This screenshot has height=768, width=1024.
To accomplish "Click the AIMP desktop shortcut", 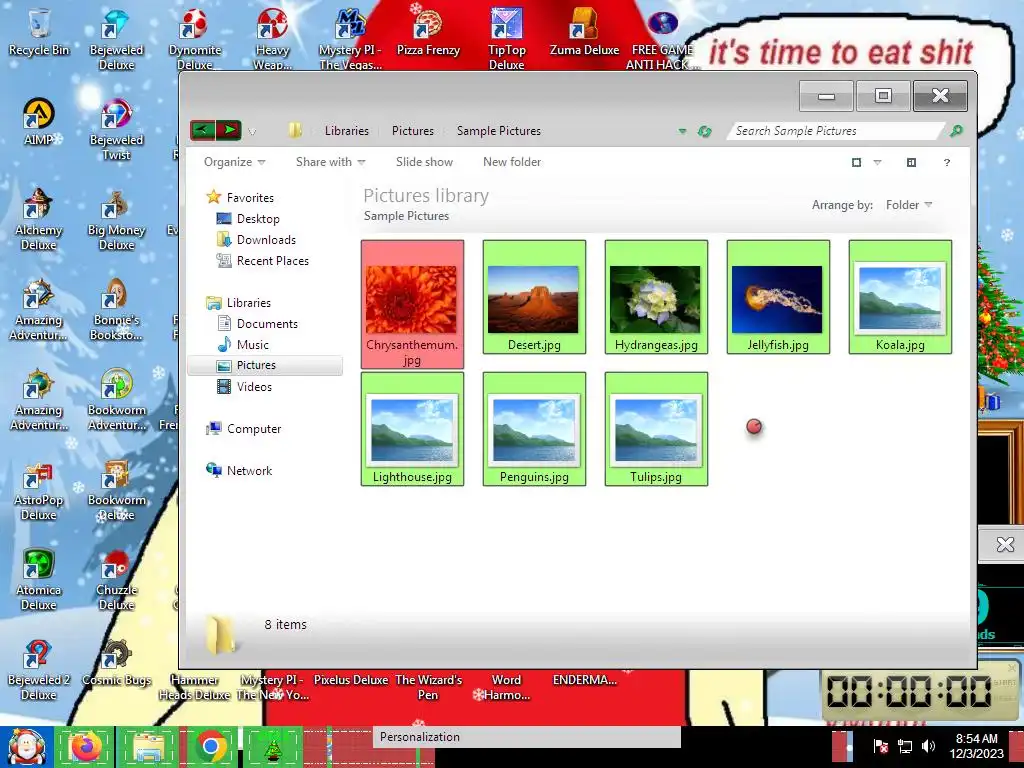I will coord(39,121).
